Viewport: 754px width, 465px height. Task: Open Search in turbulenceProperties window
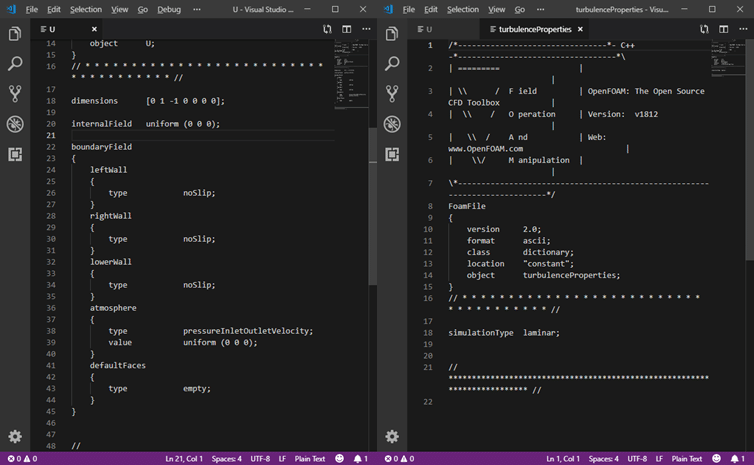(x=392, y=63)
